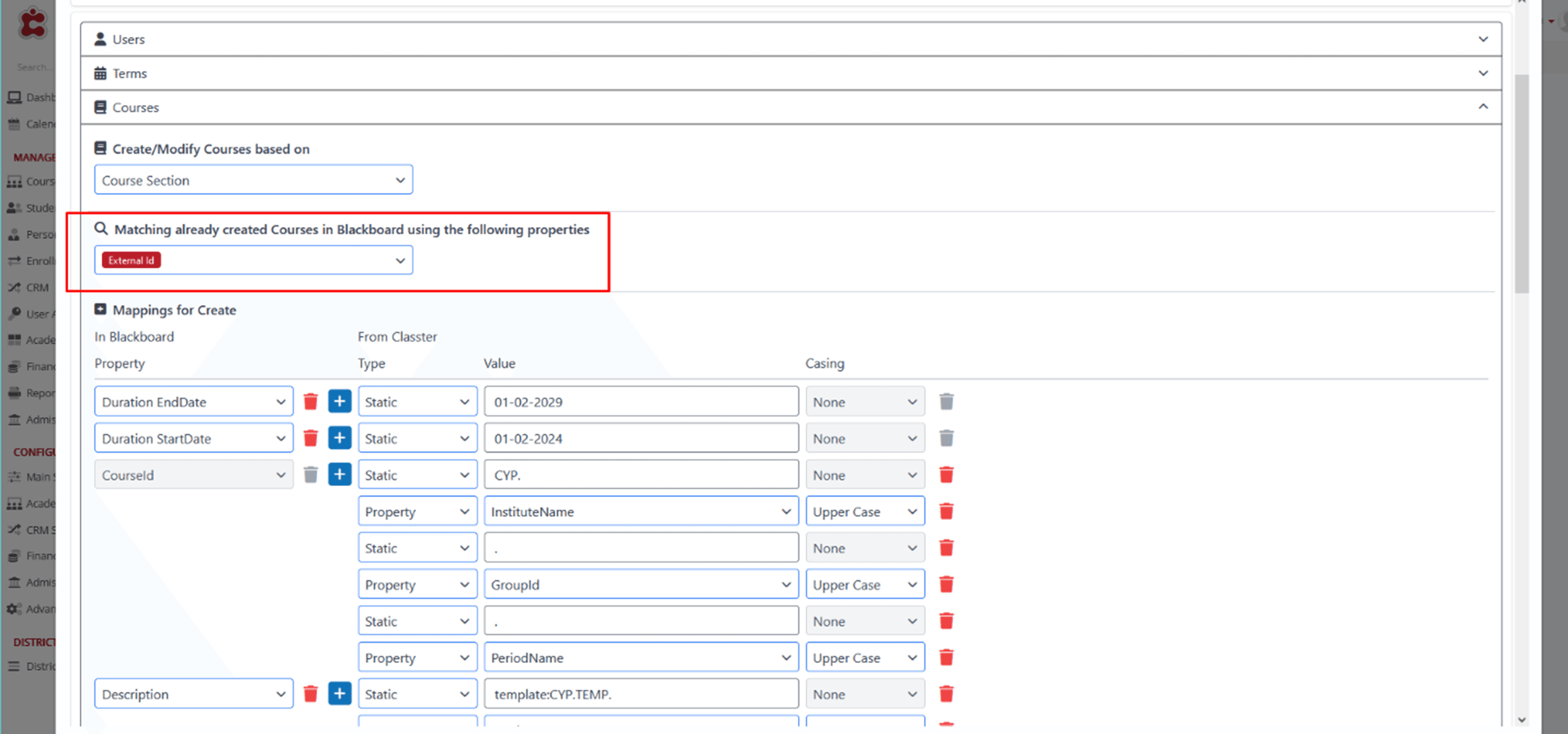This screenshot has width=1568, height=734.
Task: Click the 01-02-2029 value field
Action: (x=641, y=401)
